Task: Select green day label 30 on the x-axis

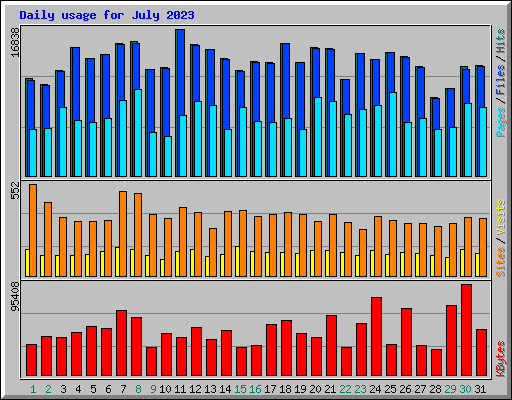Action: click(465, 389)
